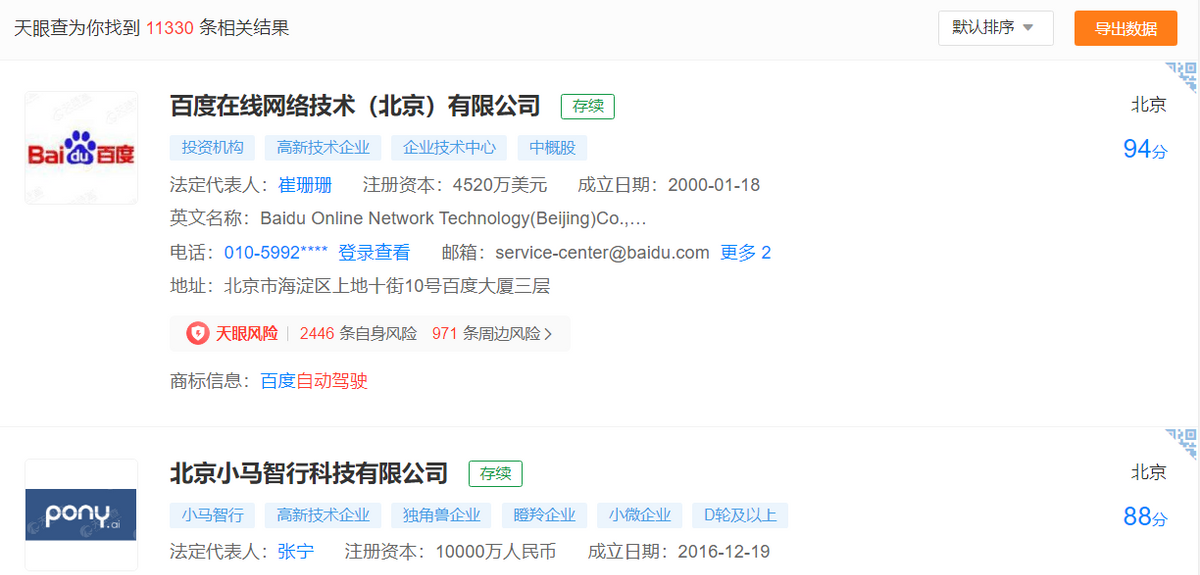Click the Baidu company logo thumbnail
This screenshot has width=1200, height=575.
coord(81,148)
